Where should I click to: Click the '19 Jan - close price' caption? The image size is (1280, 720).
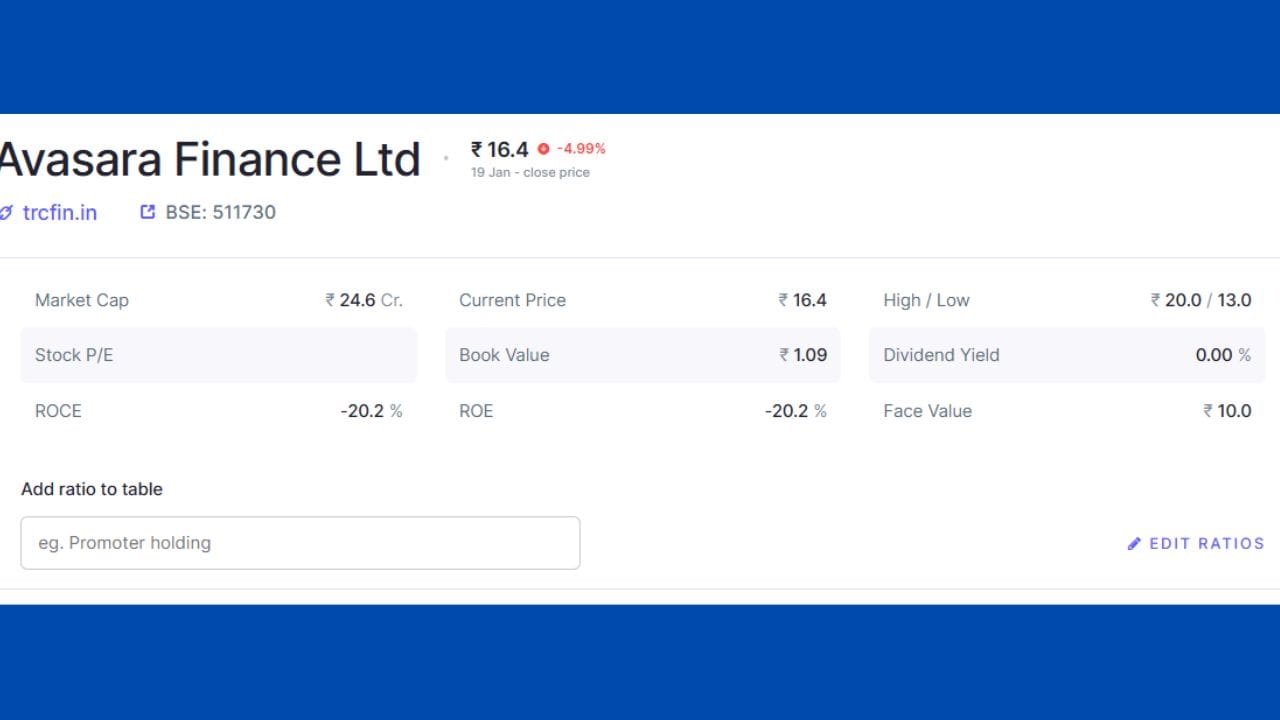coord(530,172)
